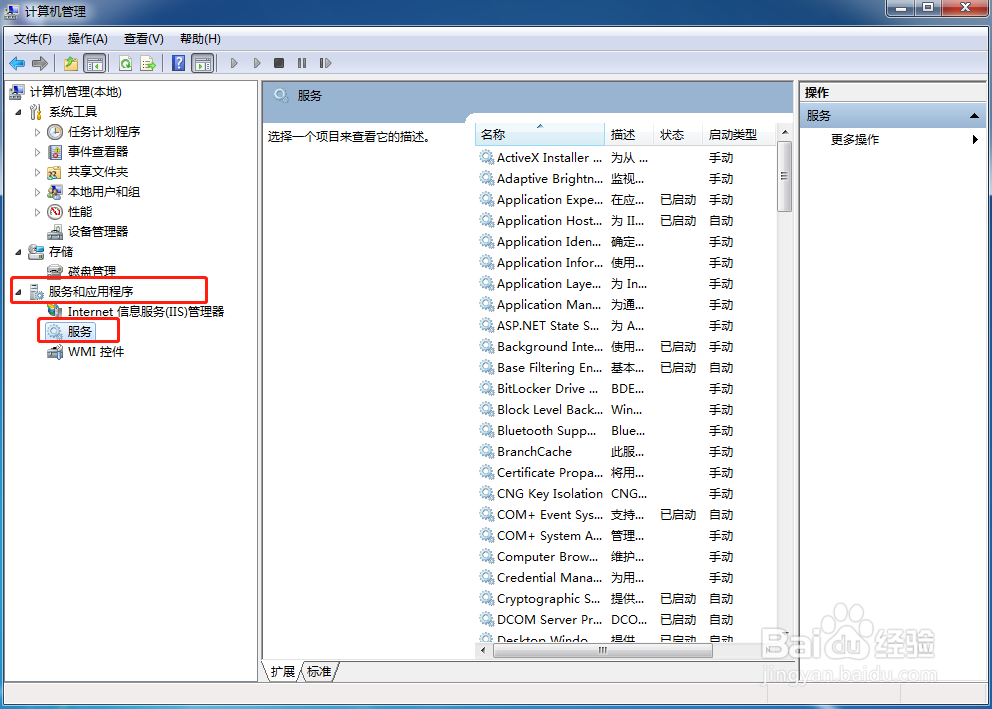Click the stop service square icon
Viewport: 992px width, 709px height.
pyautogui.click(x=278, y=63)
